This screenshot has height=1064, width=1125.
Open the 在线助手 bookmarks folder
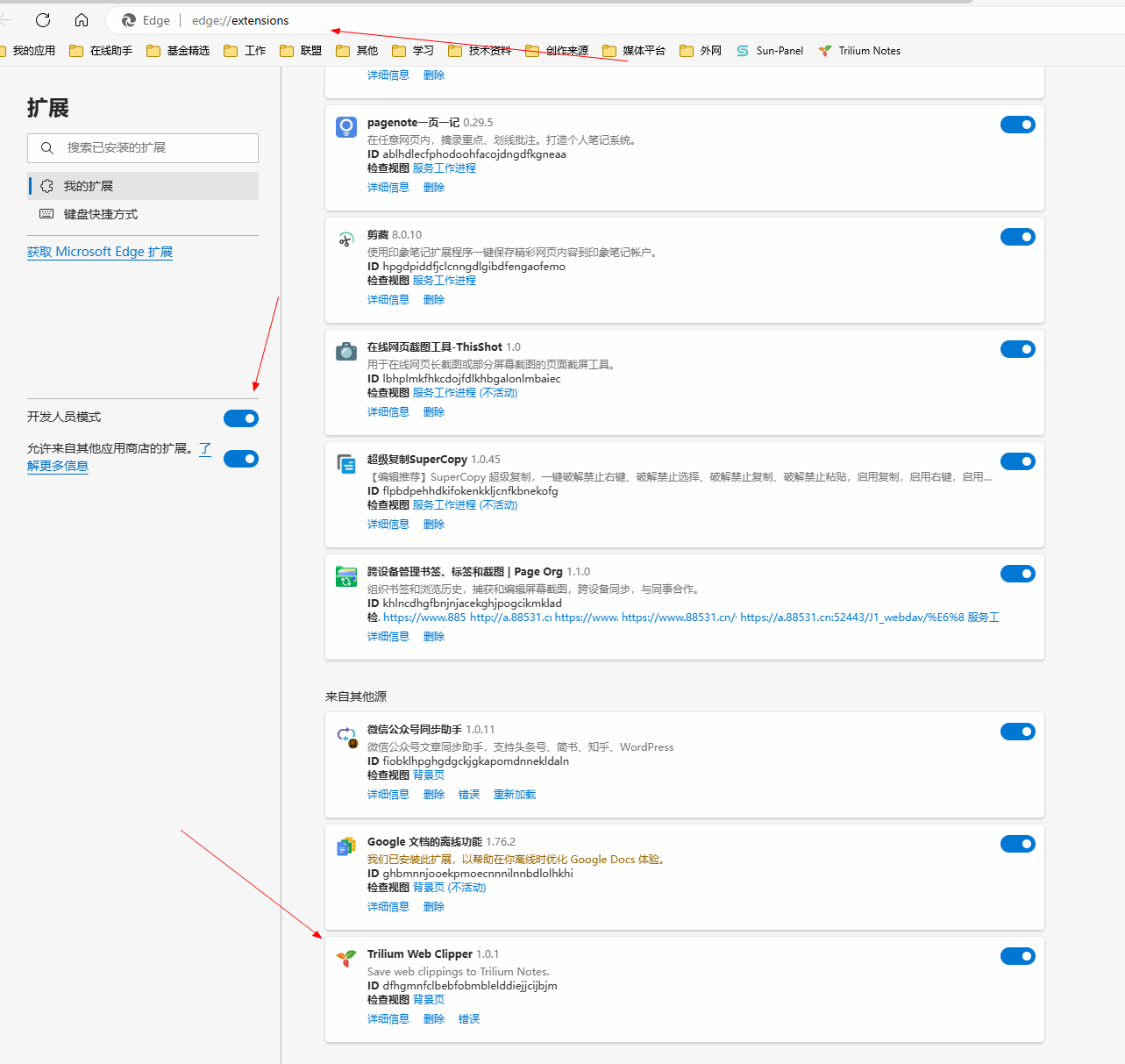(x=101, y=51)
